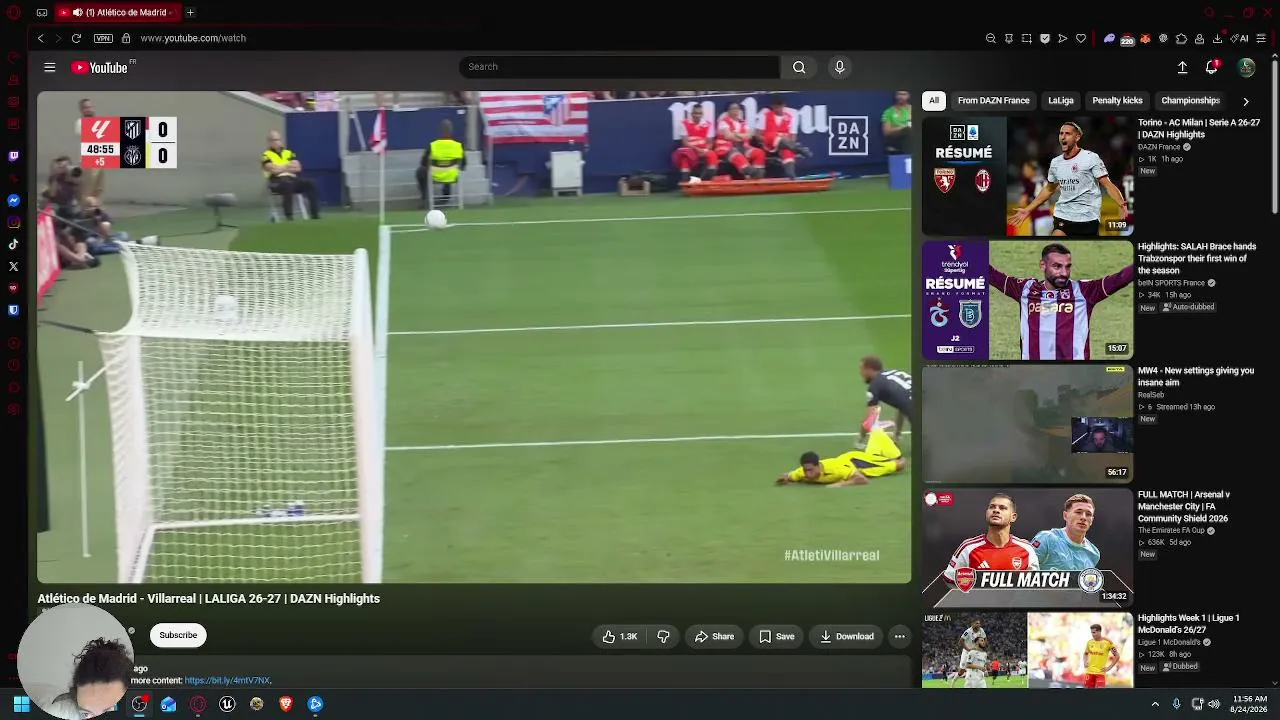This screenshot has height=720, width=1280.
Task: Open TikTok in the browser sidebar
Action: click(13, 244)
